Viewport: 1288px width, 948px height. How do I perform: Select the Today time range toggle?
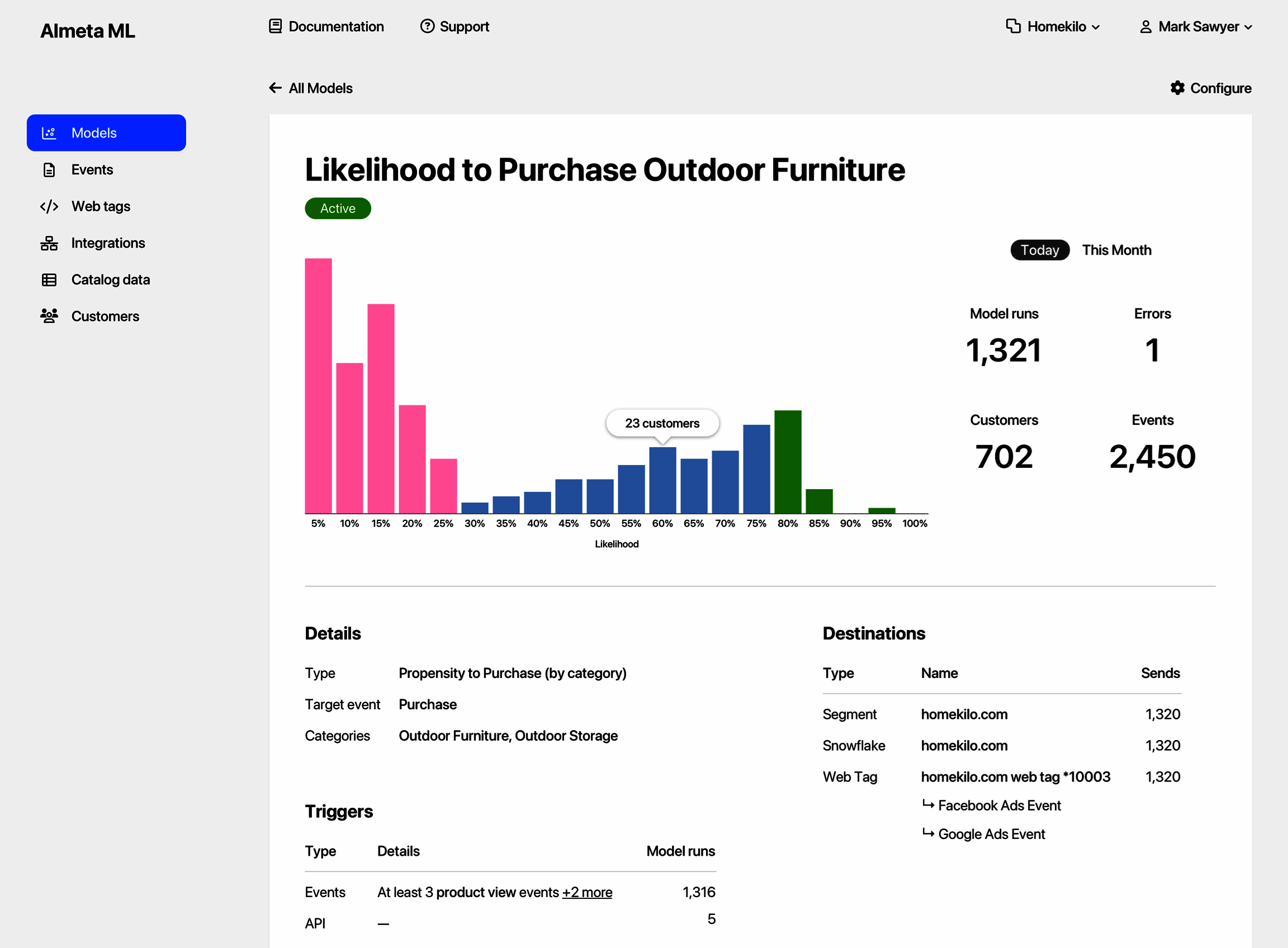click(x=1039, y=250)
